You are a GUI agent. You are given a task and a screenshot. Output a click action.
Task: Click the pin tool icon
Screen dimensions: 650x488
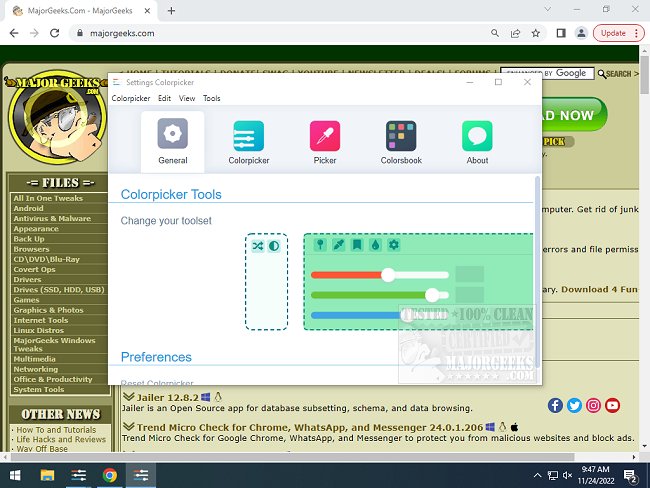321,245
